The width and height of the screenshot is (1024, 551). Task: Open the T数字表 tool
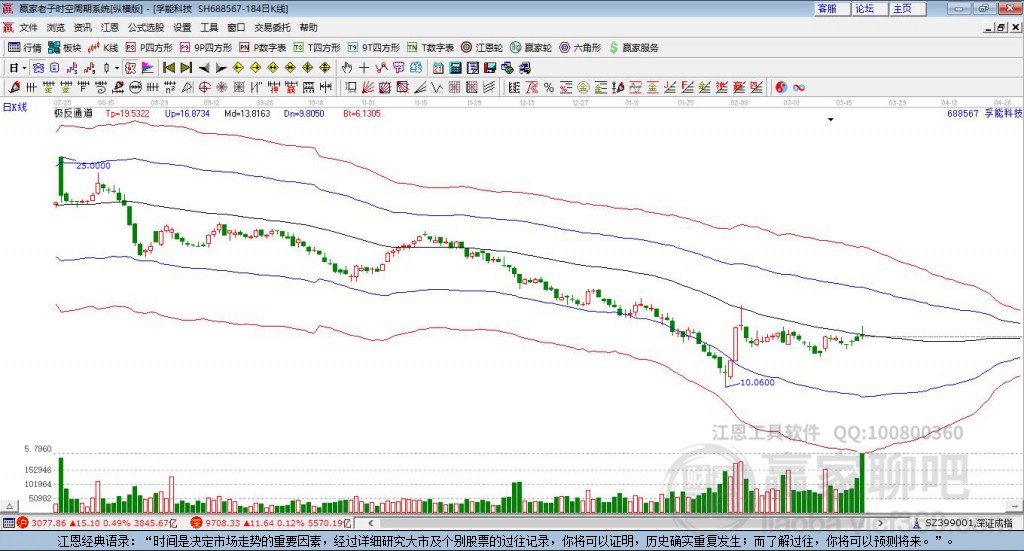tap(430, 48)
